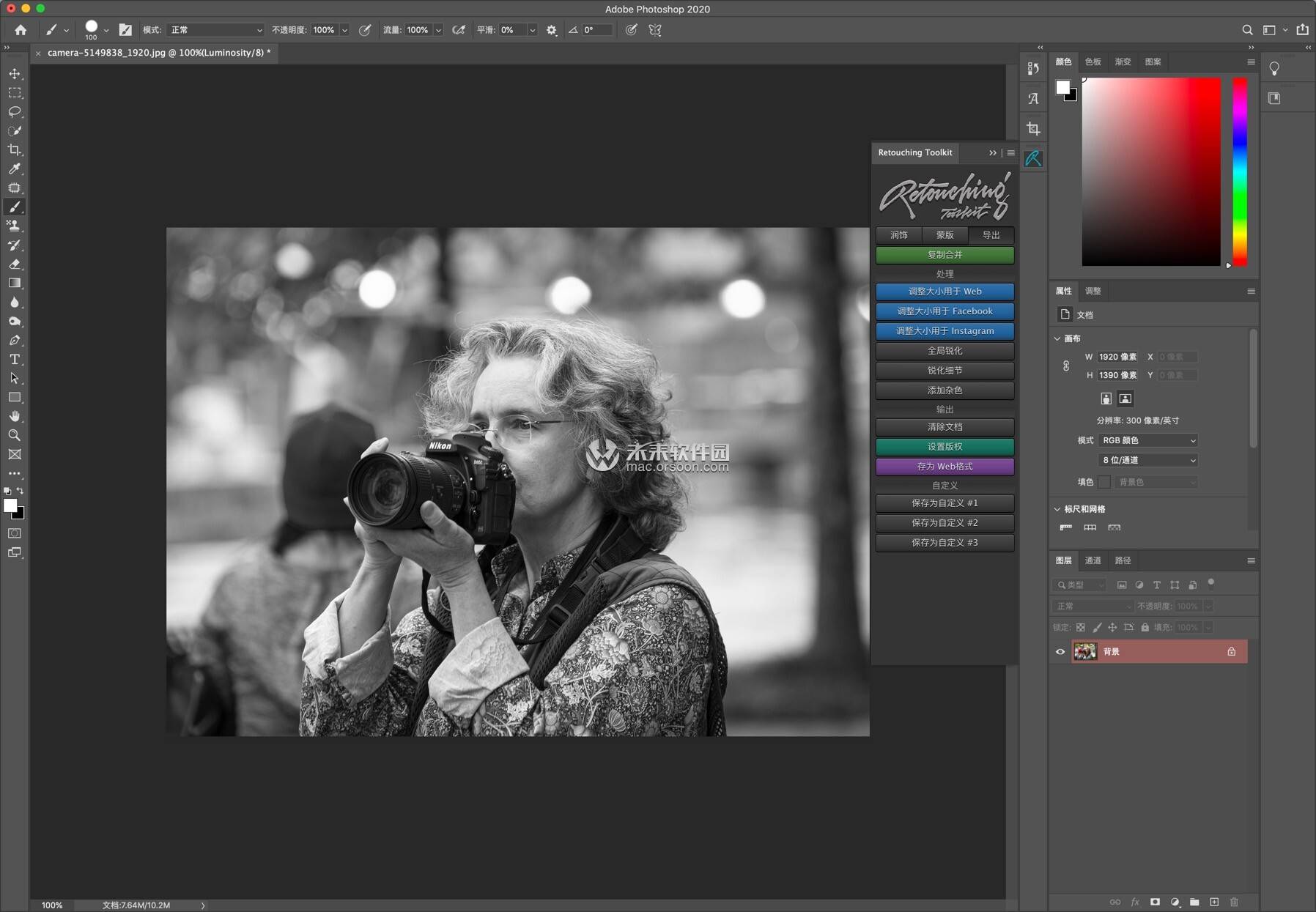The width and height of the screenshot is (1316, 912).
Task: Select the Clone Stamp tool
Action: (15, 226)
